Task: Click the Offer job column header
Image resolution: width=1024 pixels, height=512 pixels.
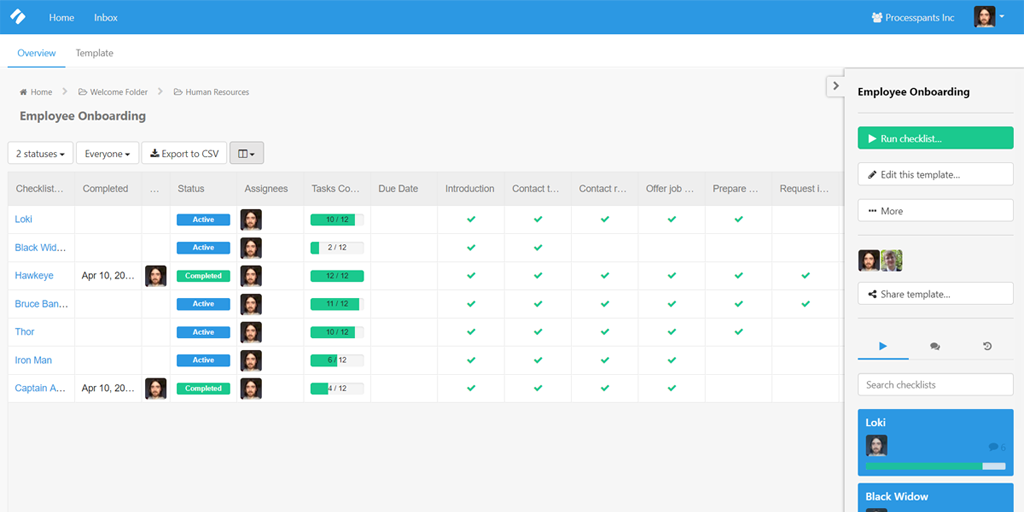Action: pos(670,189)
